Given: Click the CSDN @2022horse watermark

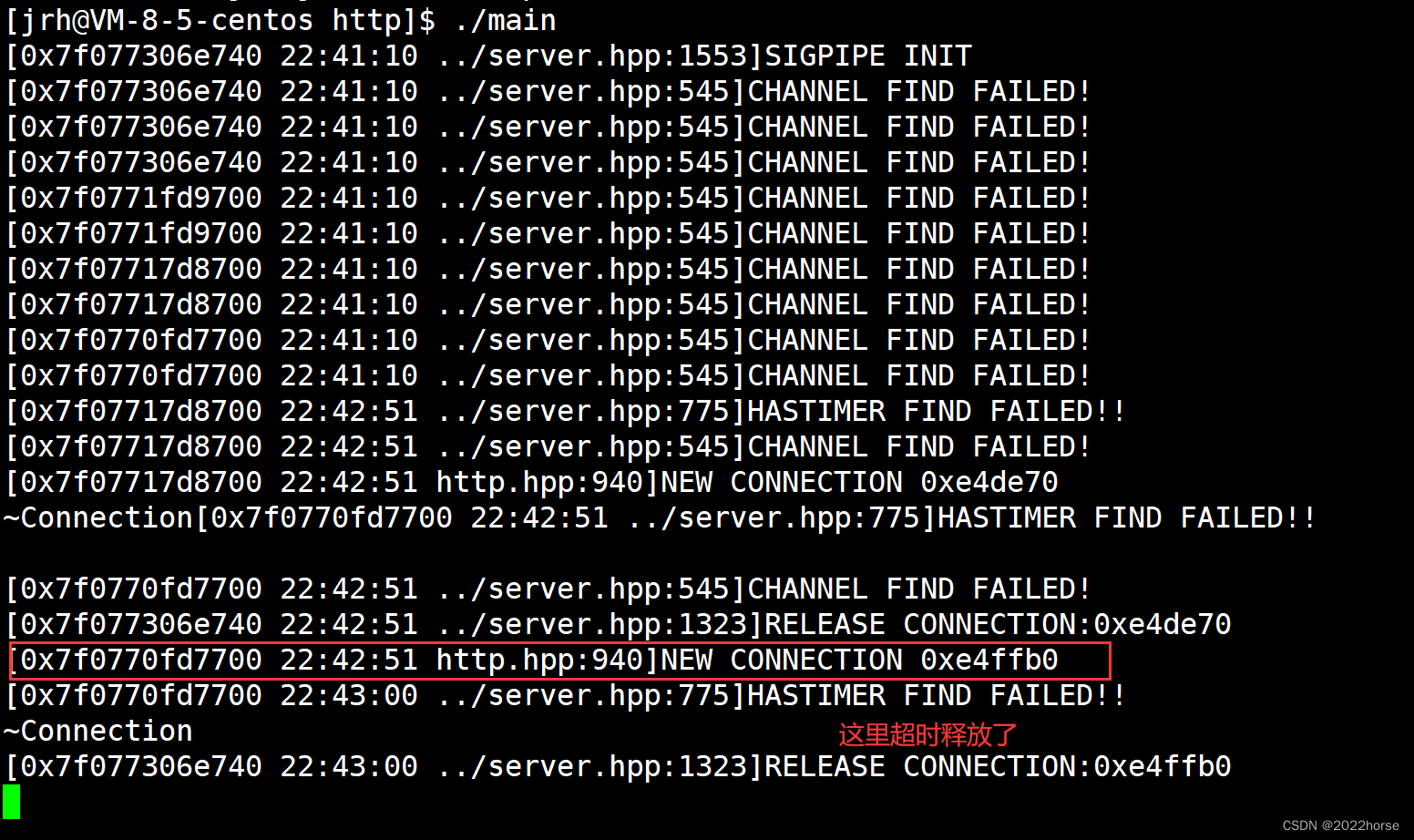Looking at the screenshot, I should (x=1339, y=825).
